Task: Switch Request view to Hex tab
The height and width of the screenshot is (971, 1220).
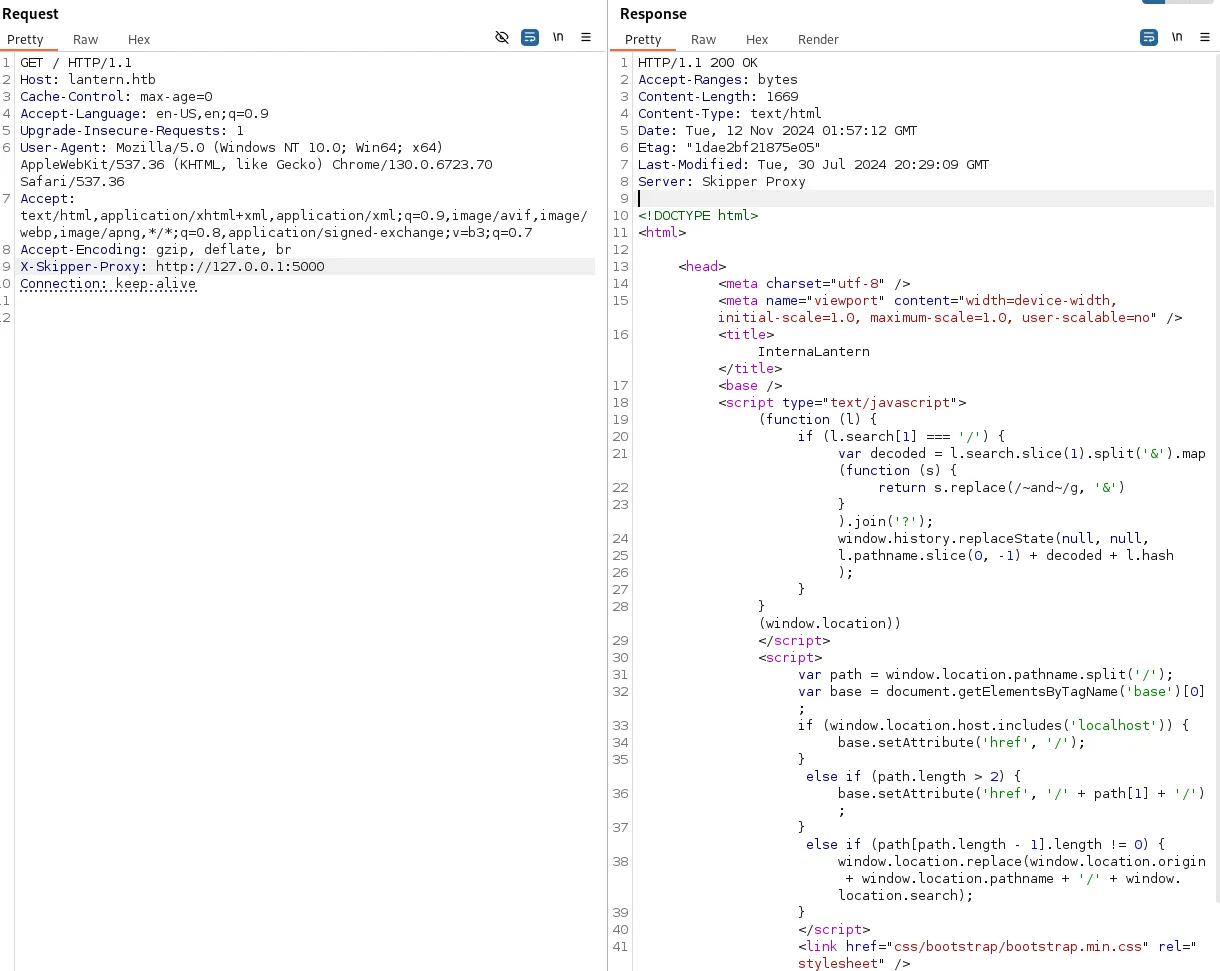Action: click(139, 39)
